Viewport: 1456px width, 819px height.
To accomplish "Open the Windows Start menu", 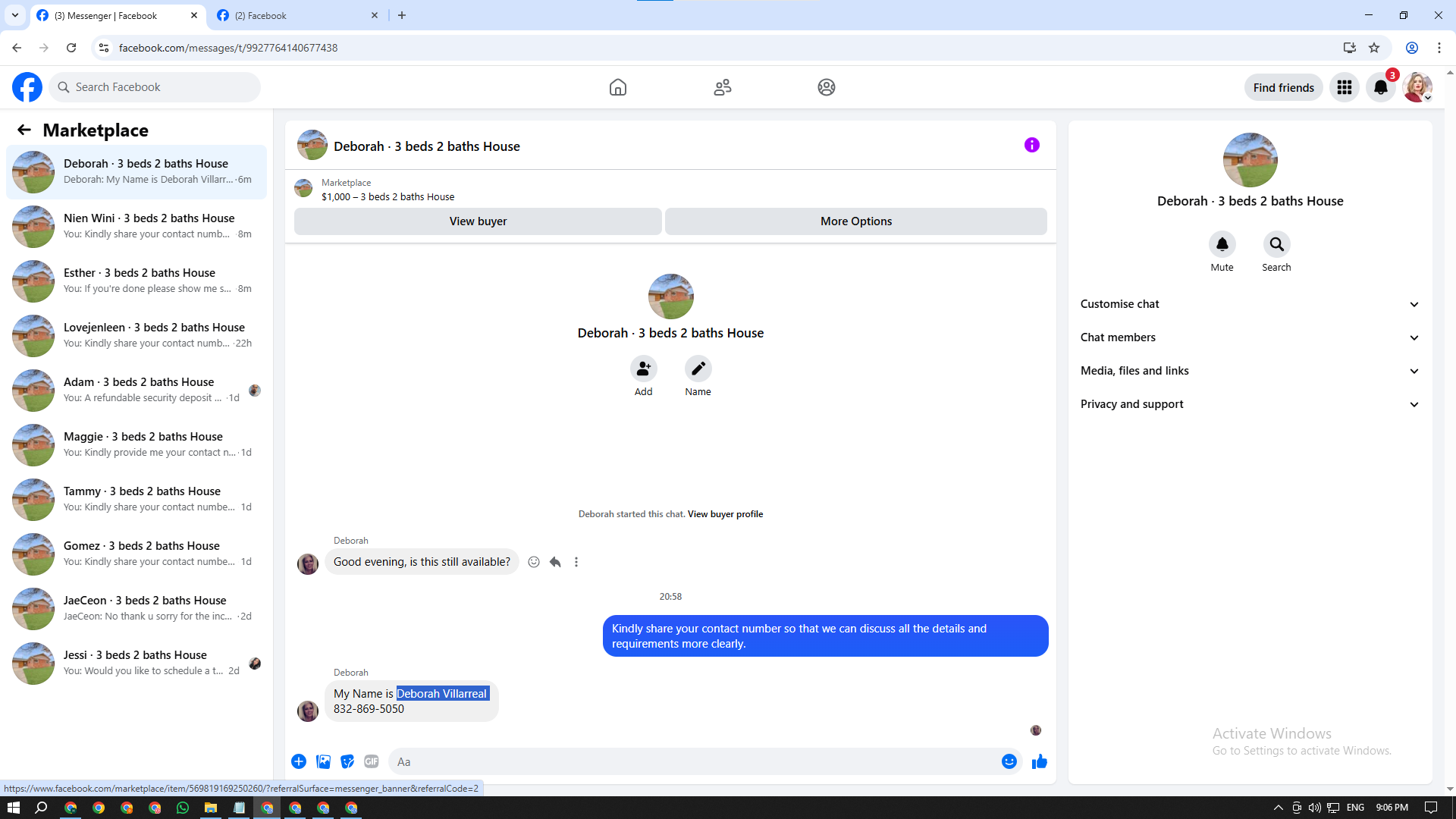I will coord(14,808).
